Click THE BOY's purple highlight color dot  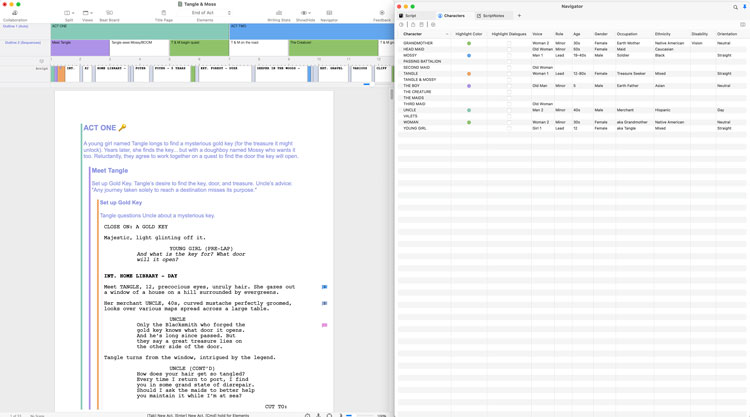tap(469, 86)
